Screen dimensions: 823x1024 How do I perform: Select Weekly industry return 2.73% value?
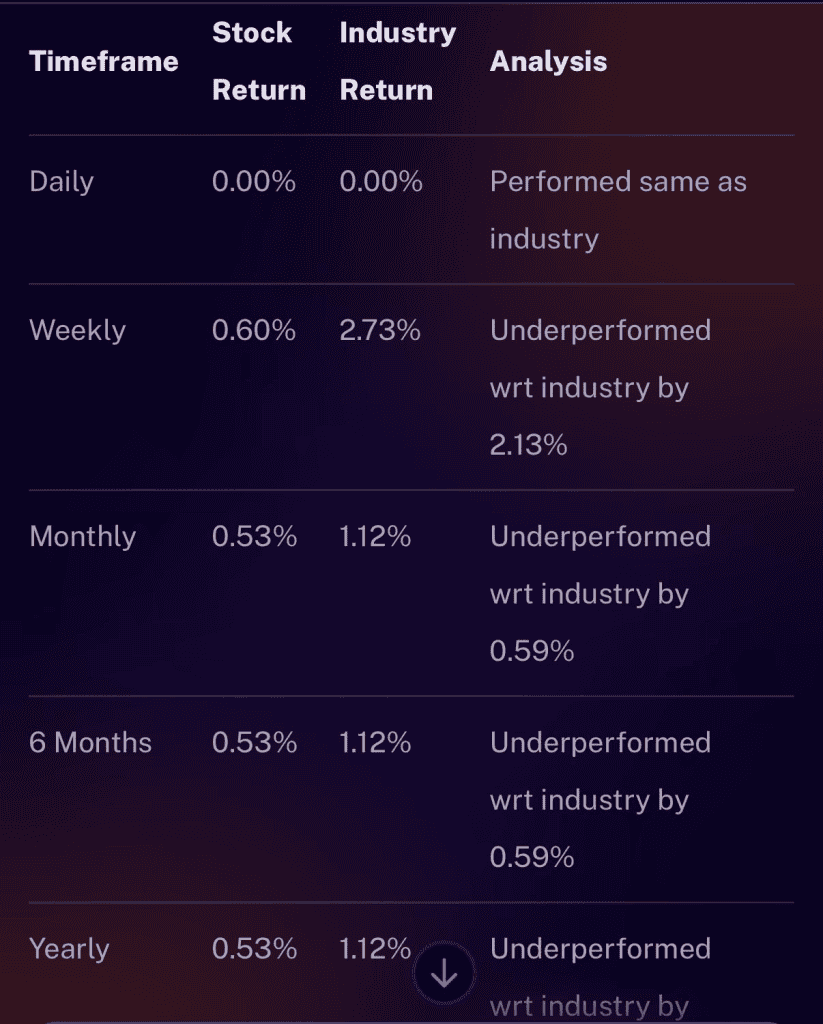pyautogui.click(x=380, y=330)
